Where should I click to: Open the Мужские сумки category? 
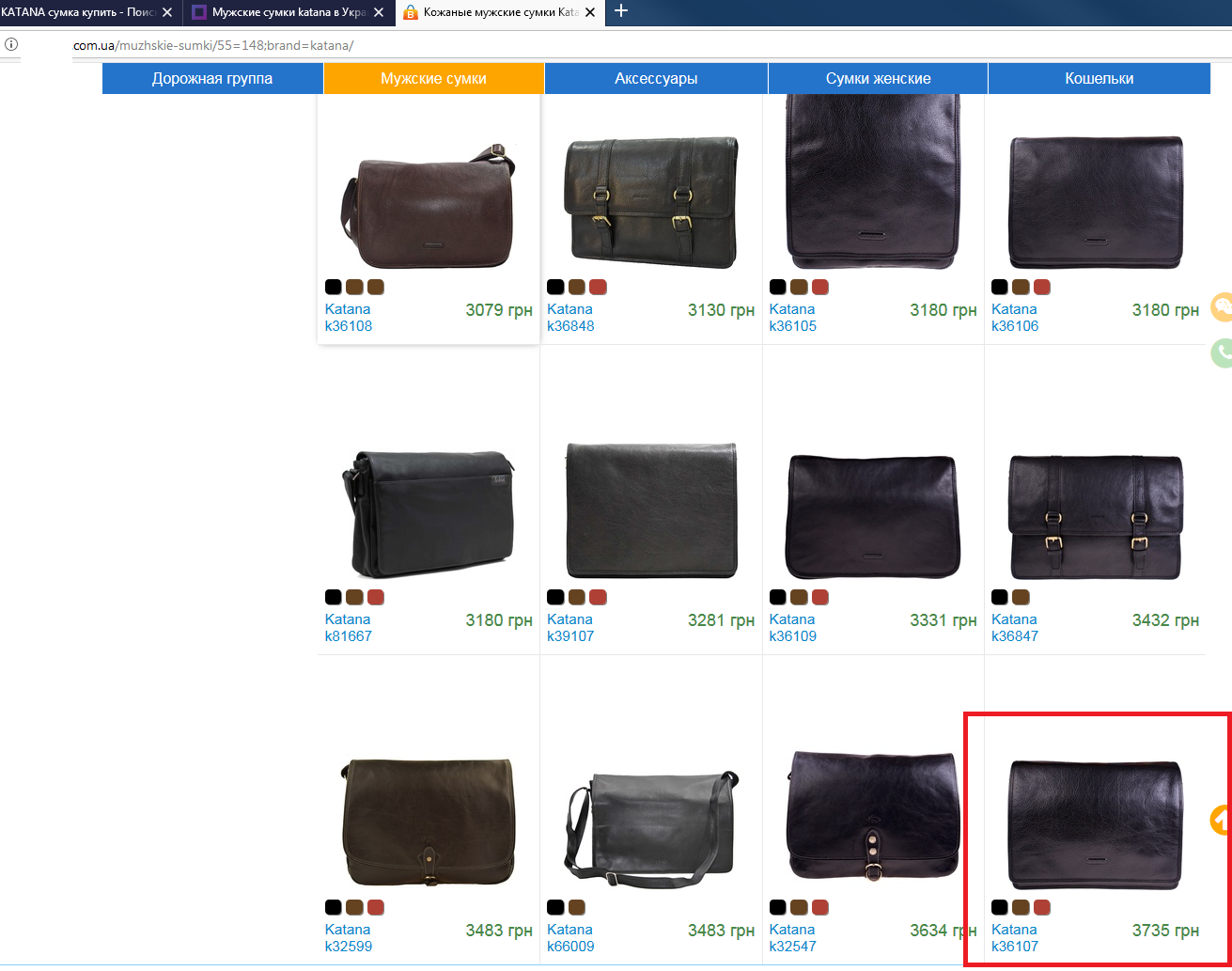433,79
